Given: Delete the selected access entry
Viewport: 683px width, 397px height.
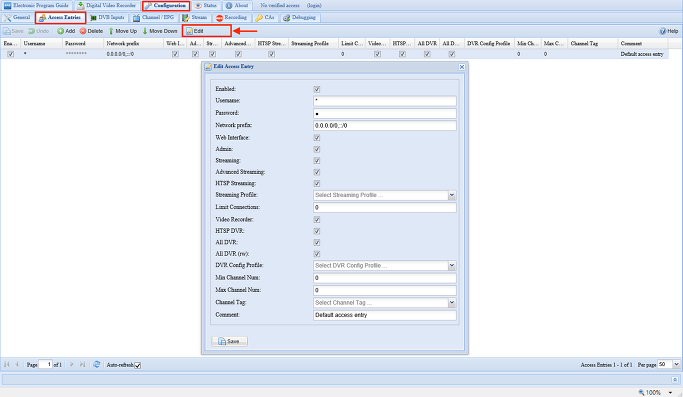Looking at the screenshot, I should point(91,31).
